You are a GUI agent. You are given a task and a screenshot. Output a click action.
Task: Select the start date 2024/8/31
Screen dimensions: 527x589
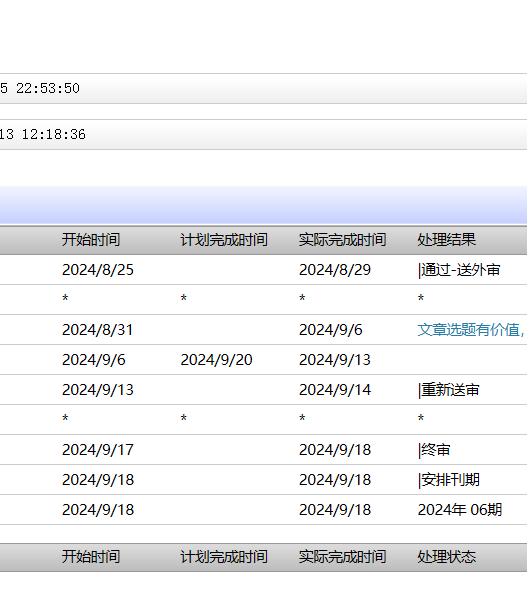(97, 330)
